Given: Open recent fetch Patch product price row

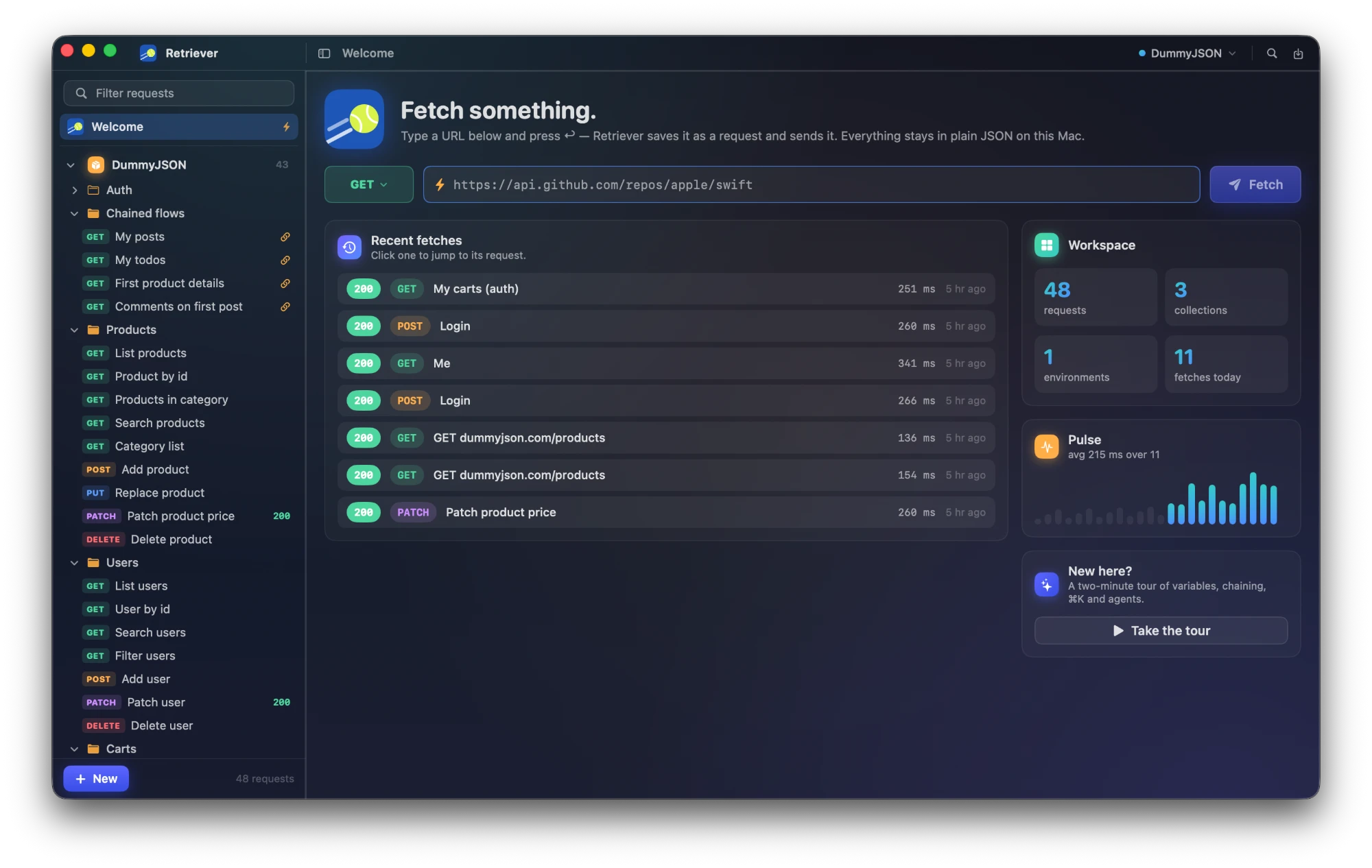Looking at the screenshot, I should tap(666, 512).
